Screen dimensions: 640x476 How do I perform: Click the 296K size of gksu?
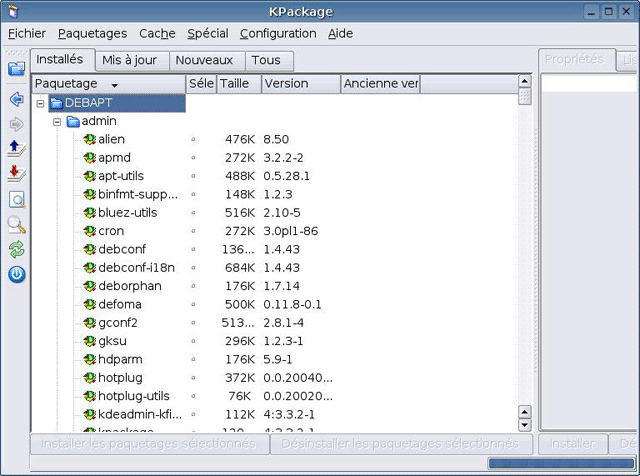[240, 341]
